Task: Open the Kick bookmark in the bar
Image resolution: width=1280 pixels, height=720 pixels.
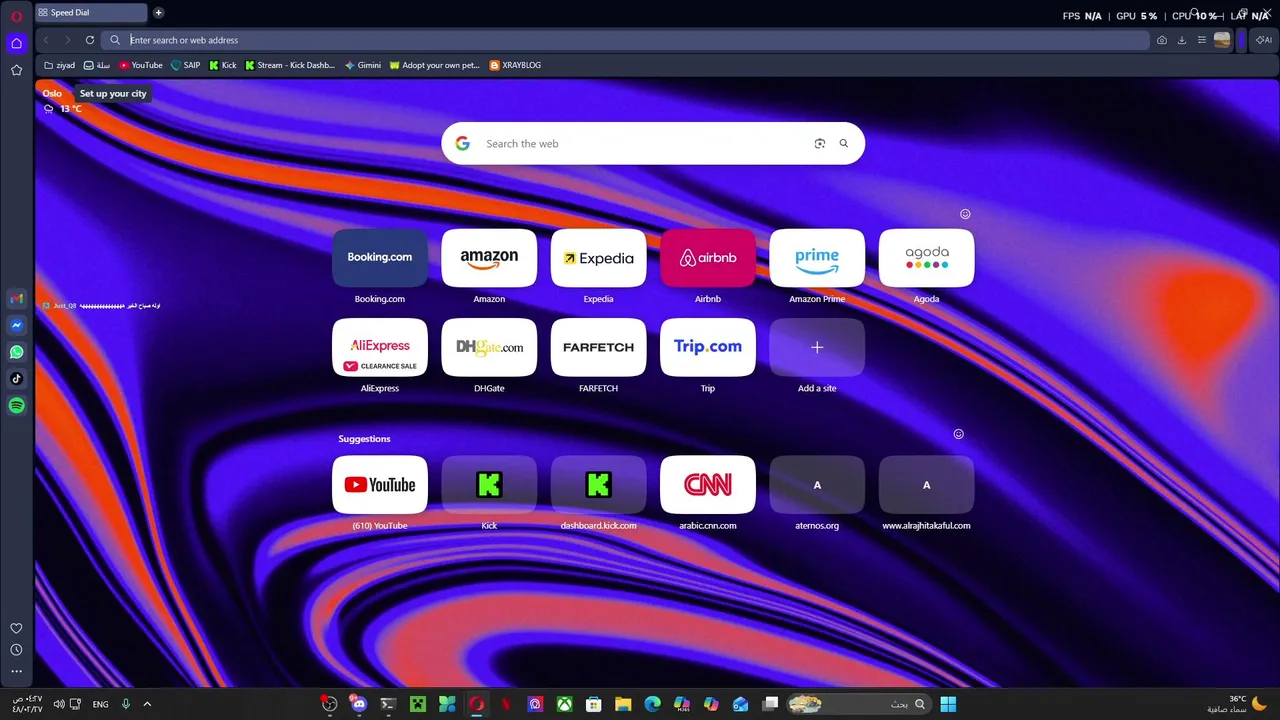Action: pos(223,65)
